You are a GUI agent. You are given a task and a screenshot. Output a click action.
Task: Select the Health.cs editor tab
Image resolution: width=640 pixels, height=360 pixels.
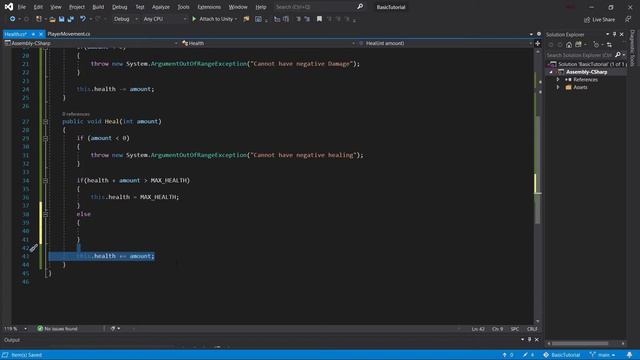[x=16, y=34]
